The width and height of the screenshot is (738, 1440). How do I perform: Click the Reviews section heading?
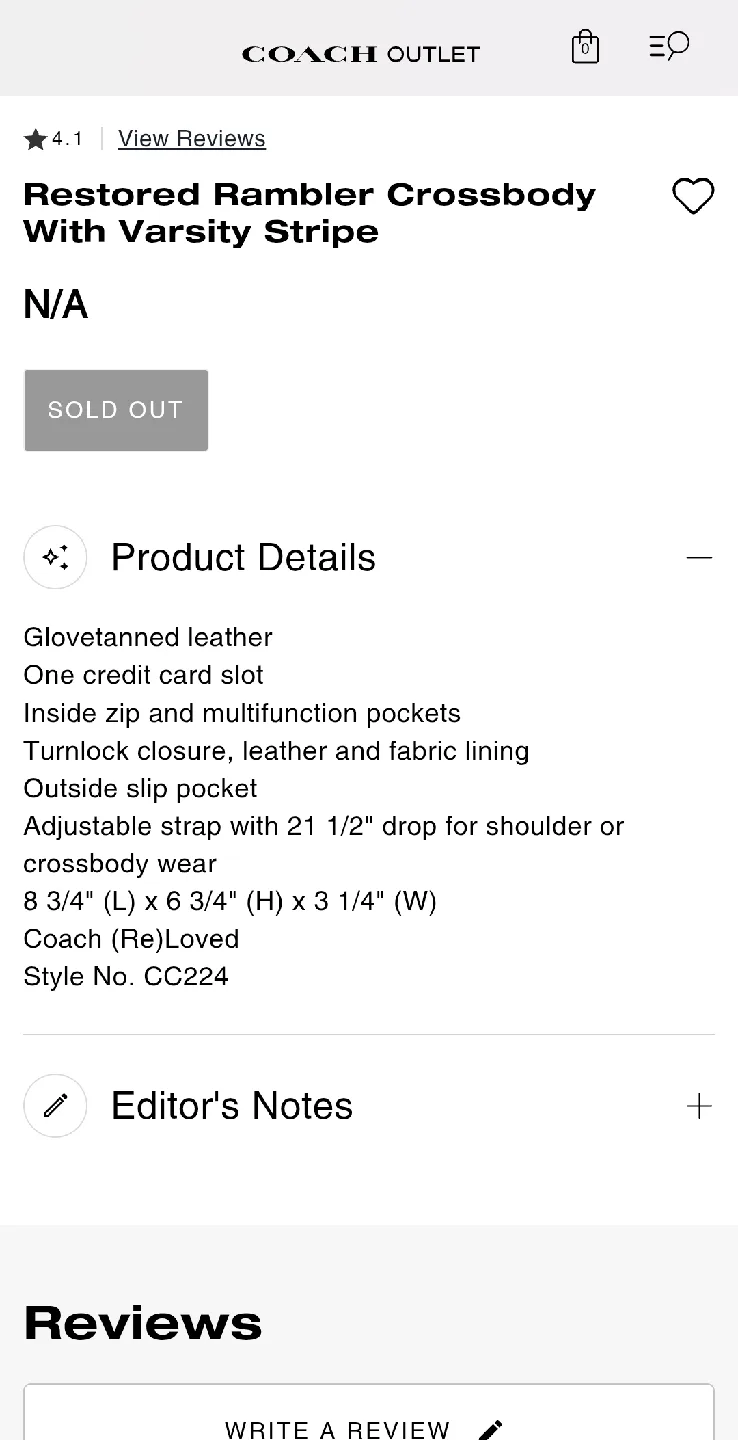(x=143, y=1323)
